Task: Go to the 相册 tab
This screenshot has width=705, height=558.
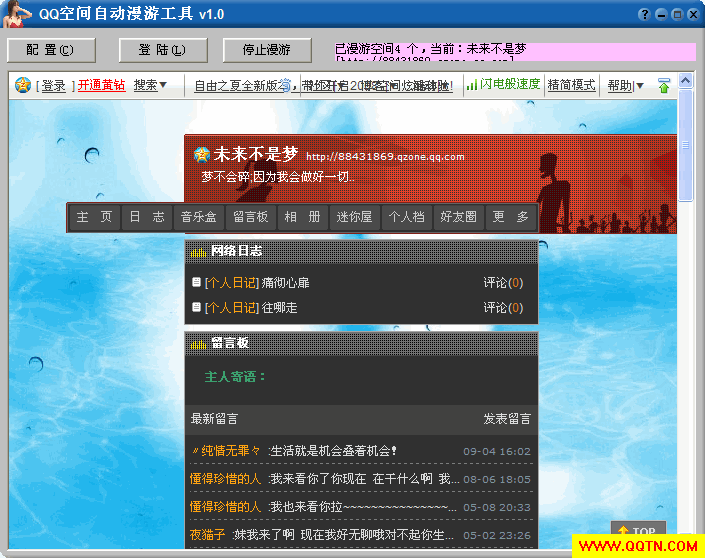Action: click(x=303, y=217)
